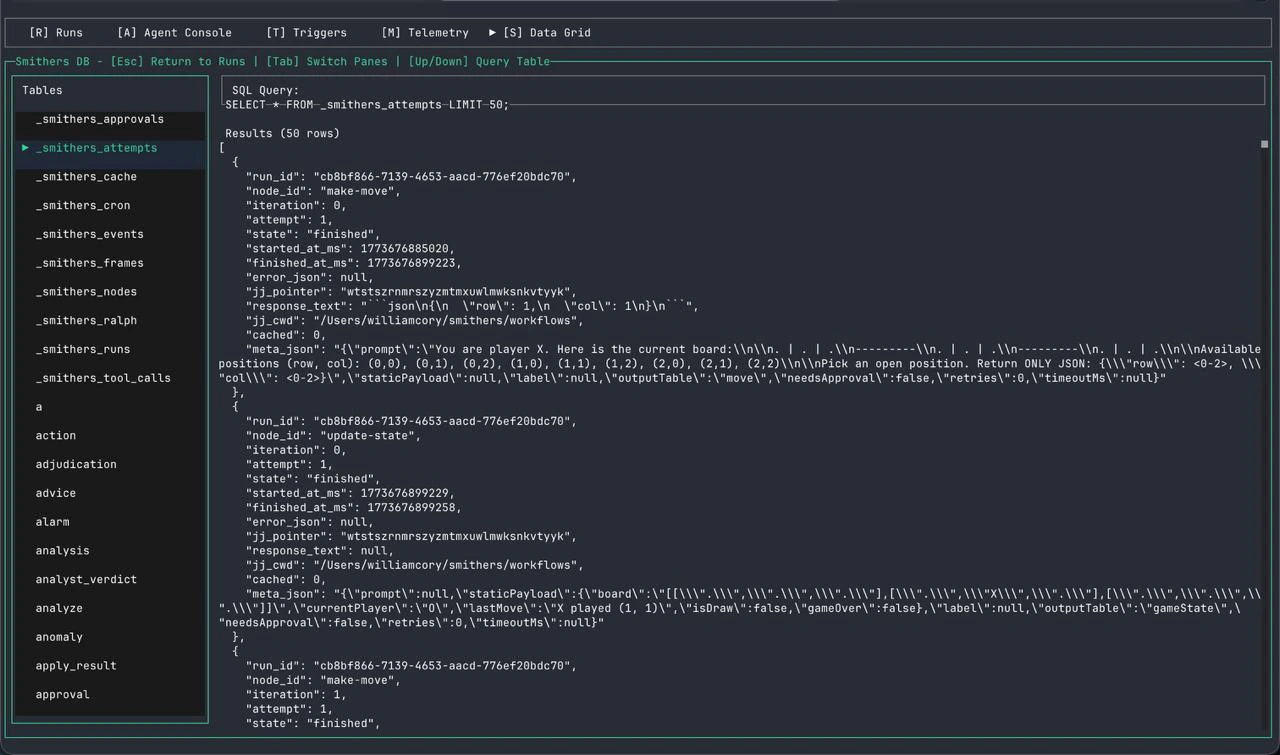Expand the _smithers_attempts table entry
The width and height of the screenshot is (1280, 755).
(96, 147)
